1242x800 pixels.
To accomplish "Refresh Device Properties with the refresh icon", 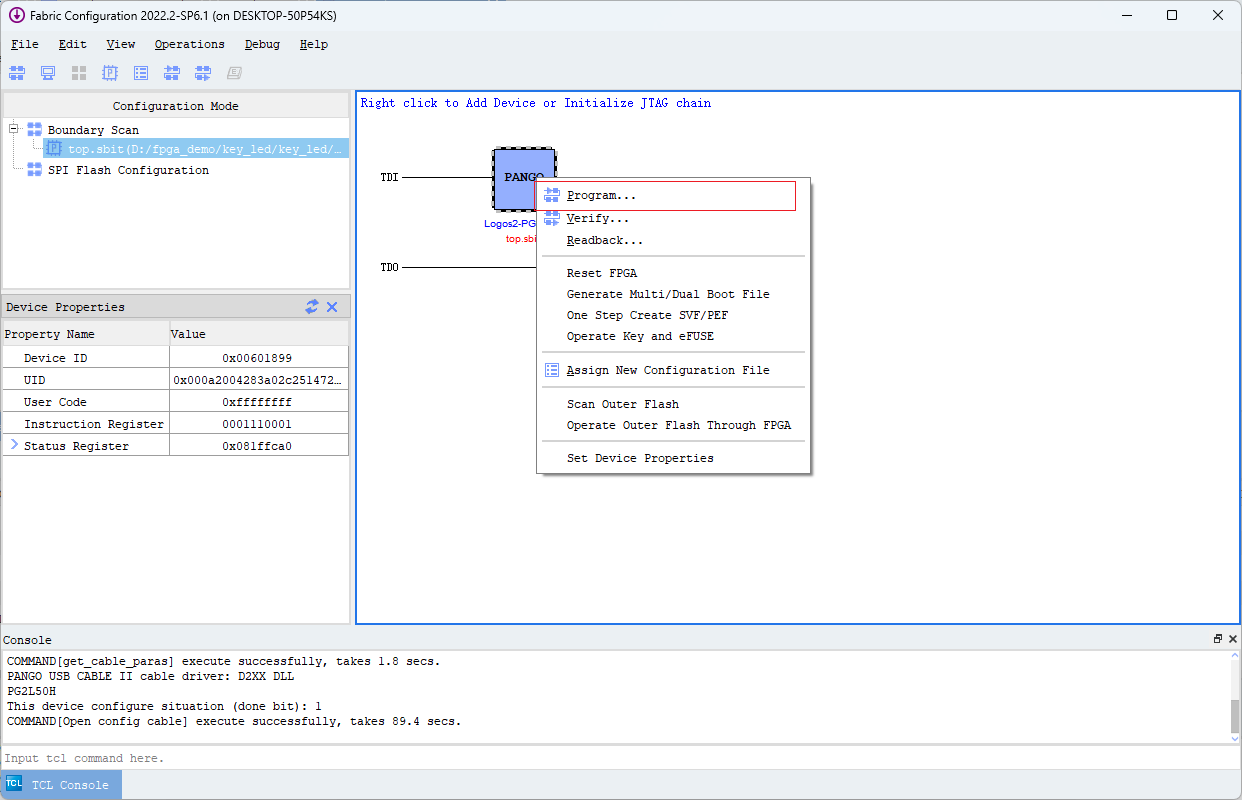I will [313, 307].
